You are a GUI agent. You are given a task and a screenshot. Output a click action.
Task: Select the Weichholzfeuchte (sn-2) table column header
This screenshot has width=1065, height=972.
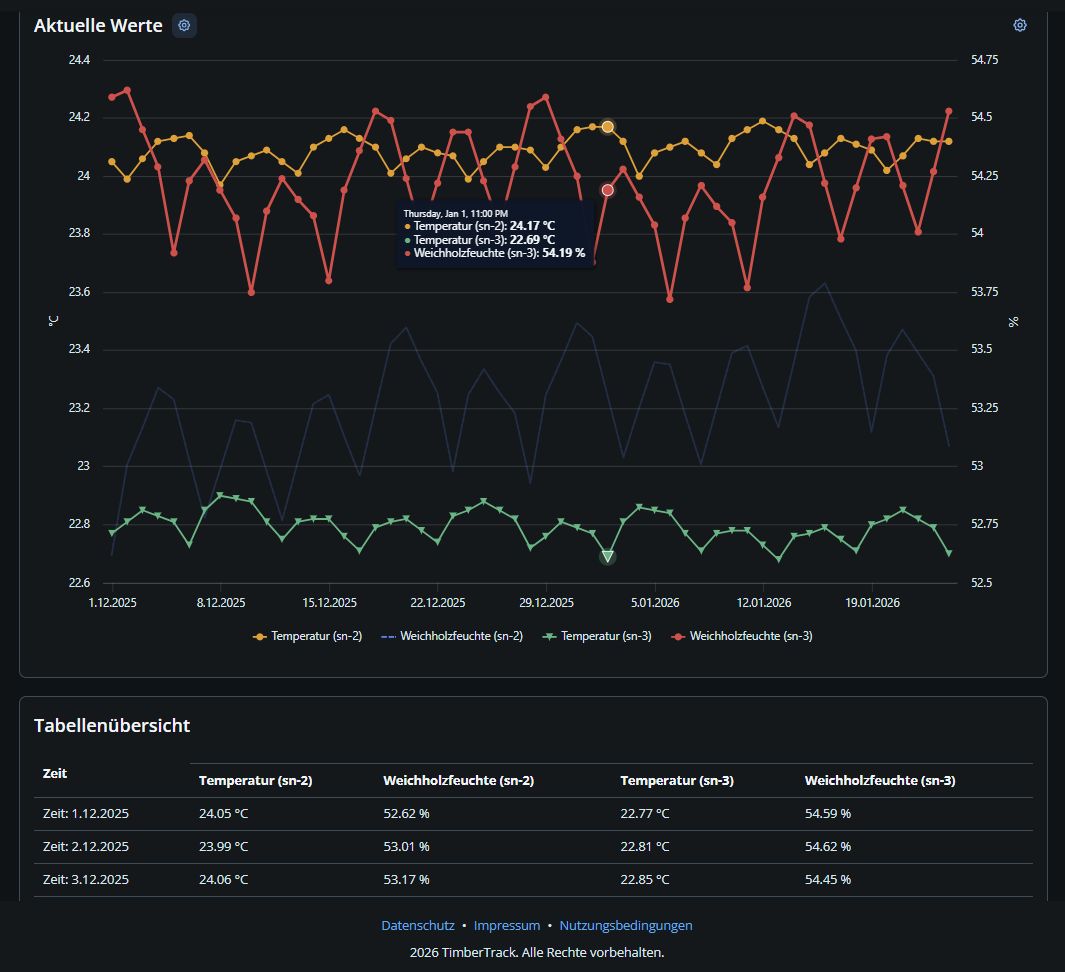click(x=458, y=781)
